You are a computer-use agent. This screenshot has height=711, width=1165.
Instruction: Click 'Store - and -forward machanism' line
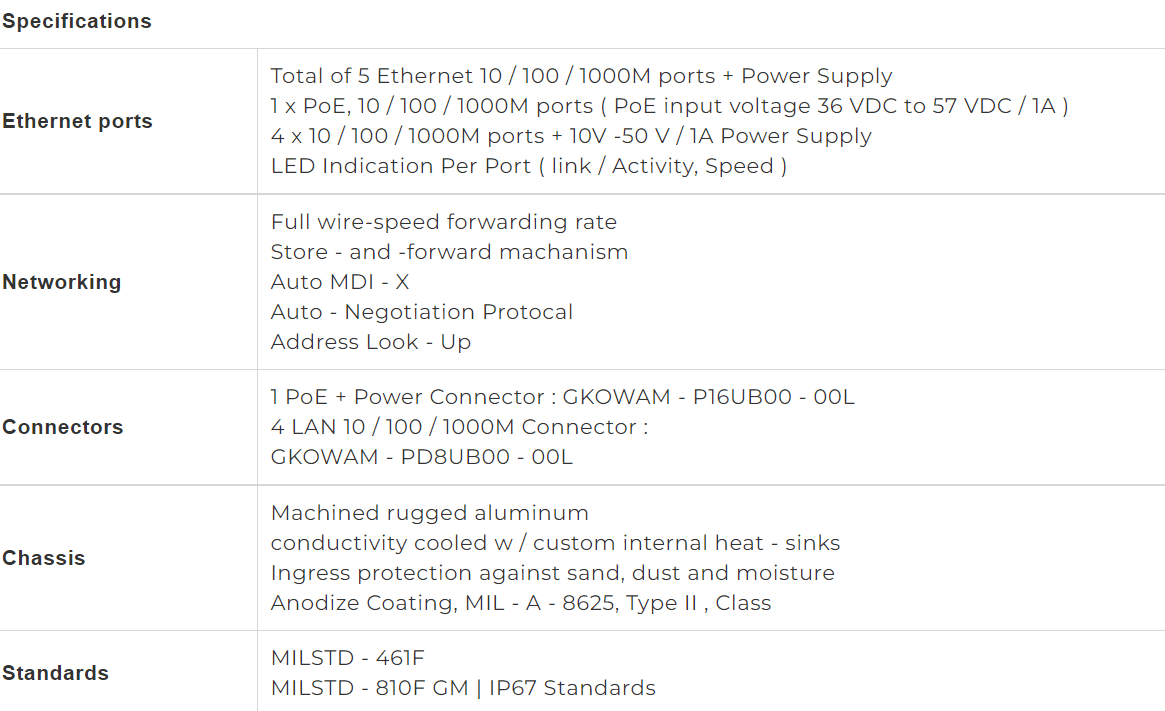pos(449,252)
